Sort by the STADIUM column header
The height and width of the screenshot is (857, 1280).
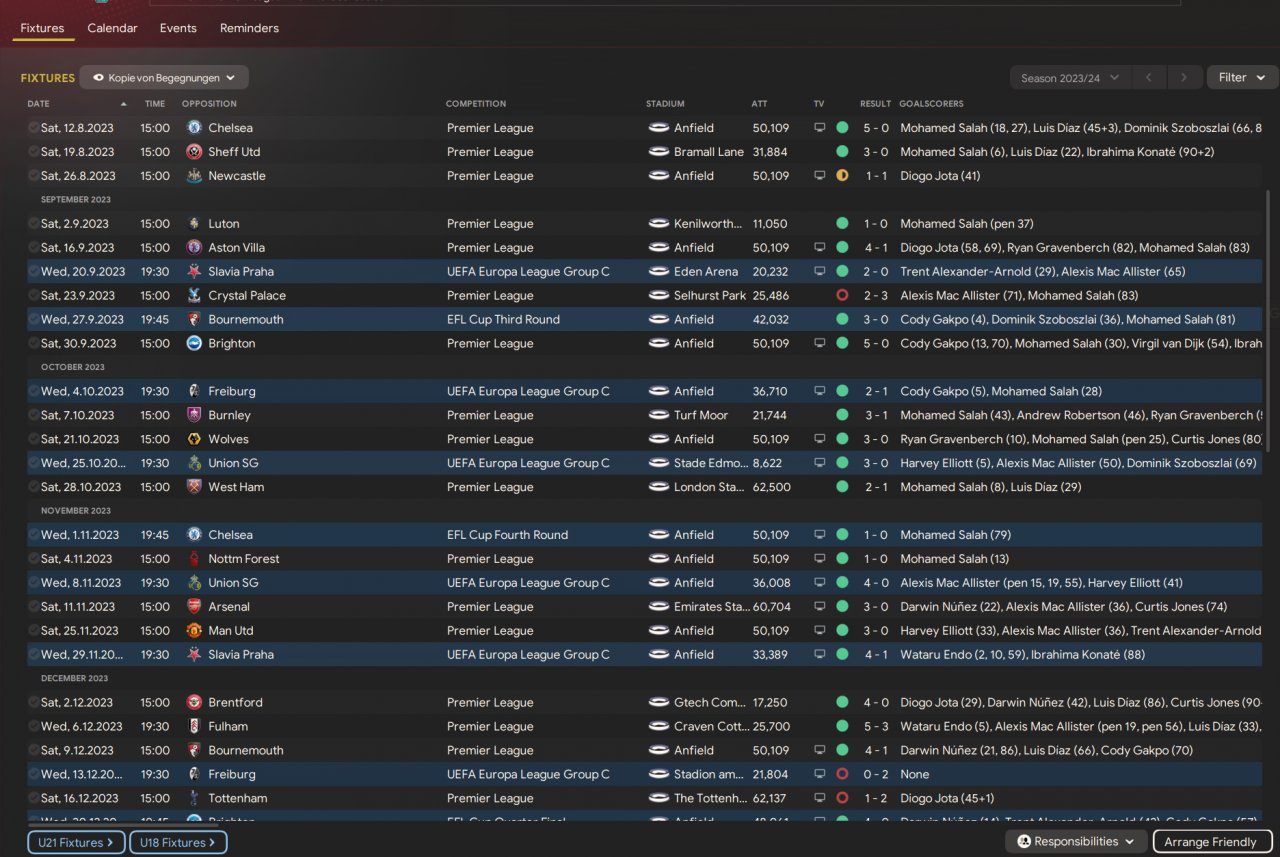point(666,104)
